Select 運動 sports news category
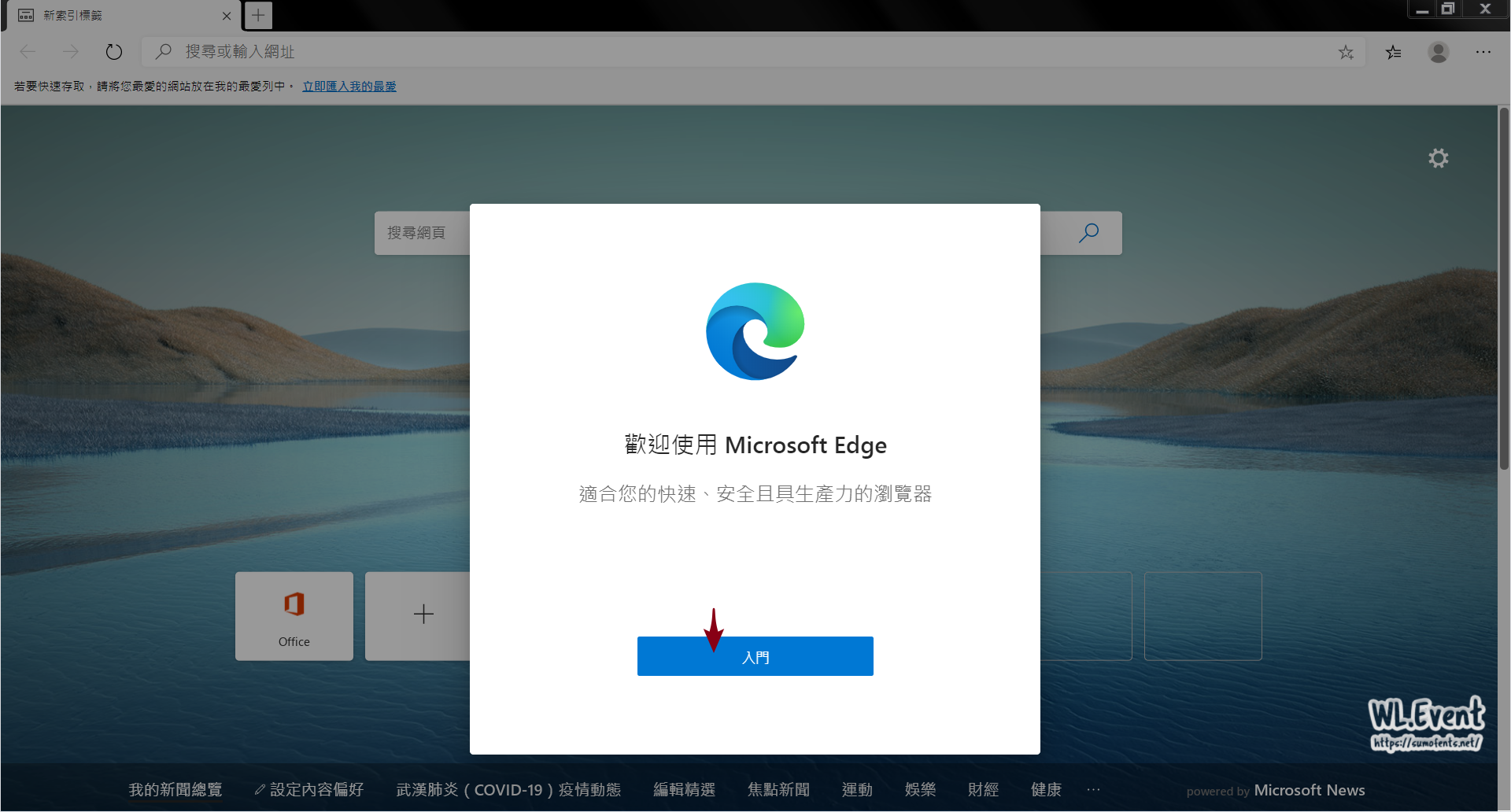This screenshot has width=1511, height=812. point(857,790)
